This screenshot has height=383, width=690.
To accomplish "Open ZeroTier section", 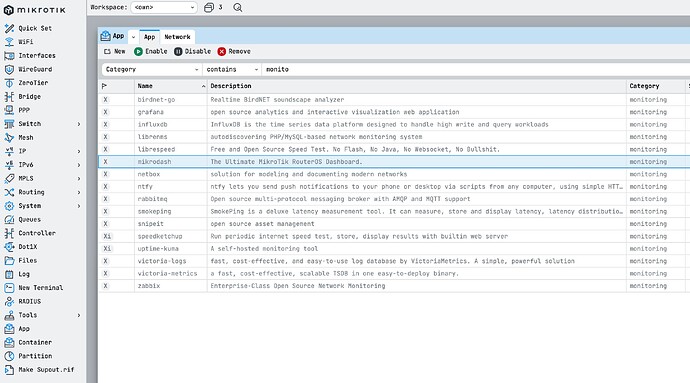I will point(33,83).
